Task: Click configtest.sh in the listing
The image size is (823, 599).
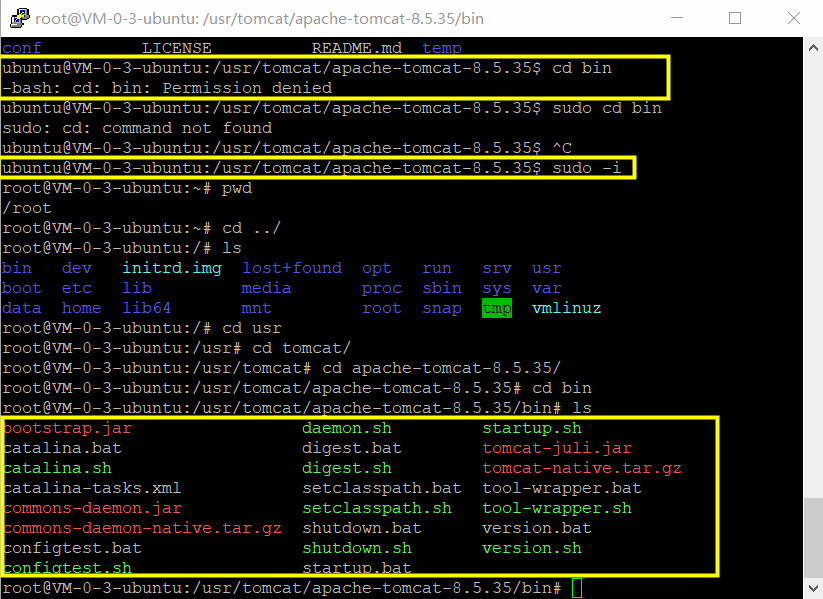Action: [x=67, y=568]
